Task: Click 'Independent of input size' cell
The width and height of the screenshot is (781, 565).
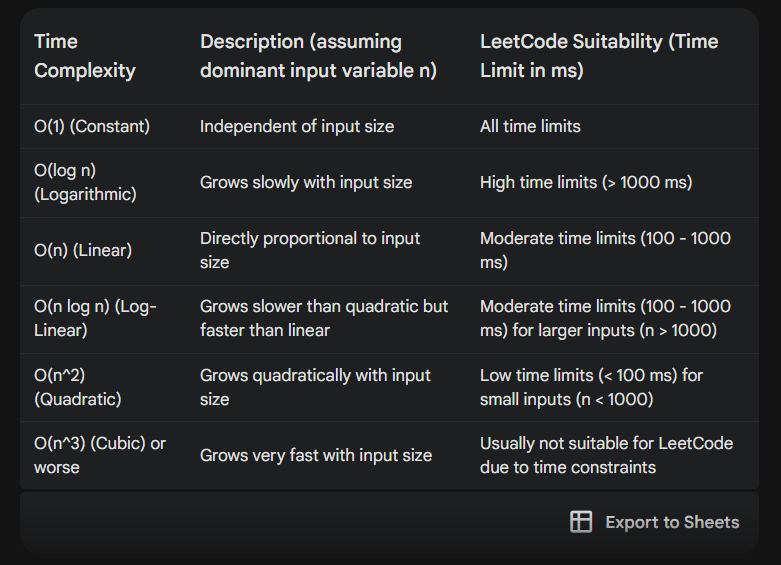Action: tap(297, 127)
